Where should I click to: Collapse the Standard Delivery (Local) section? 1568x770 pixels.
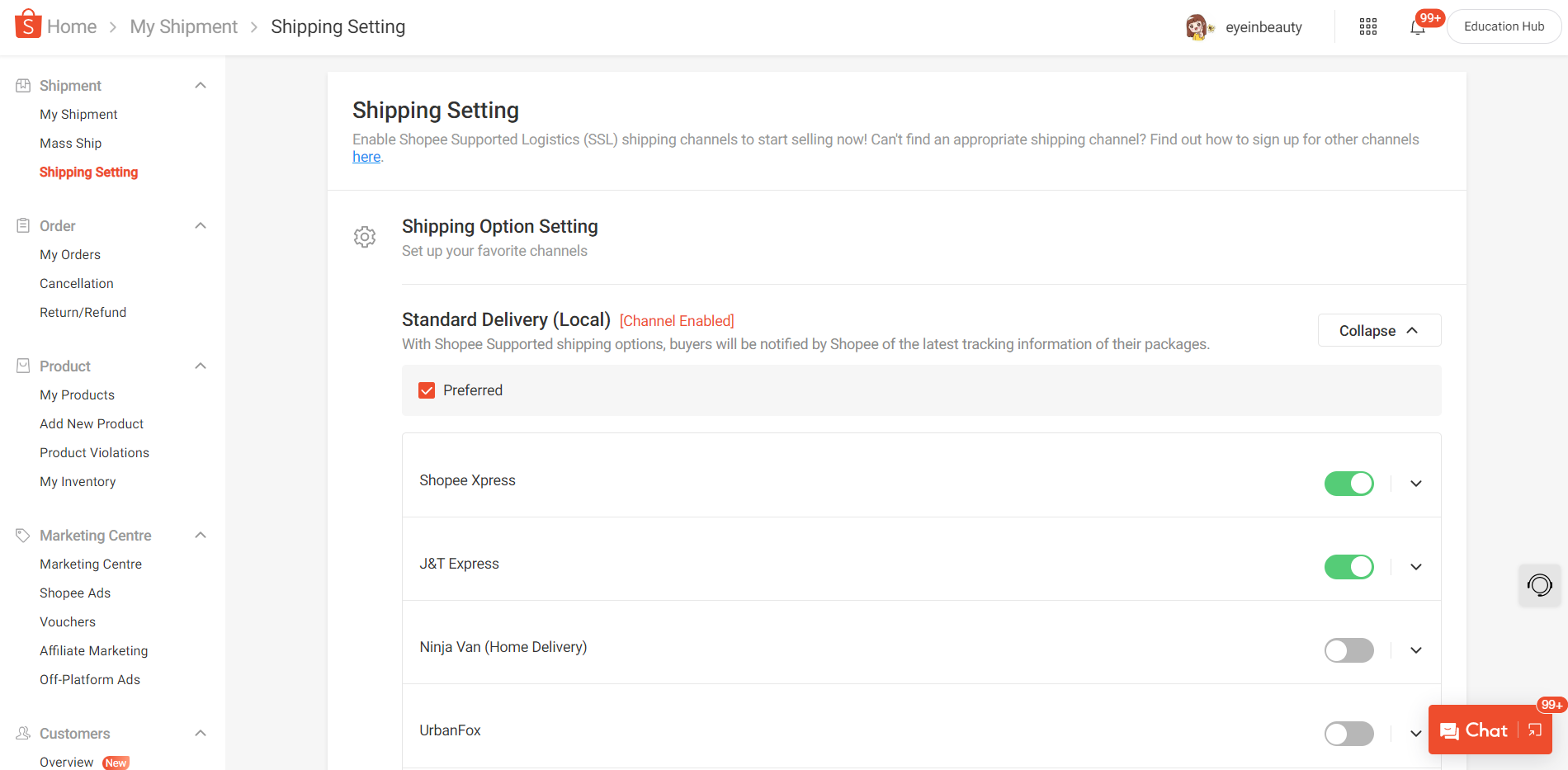coord(1378,329)
